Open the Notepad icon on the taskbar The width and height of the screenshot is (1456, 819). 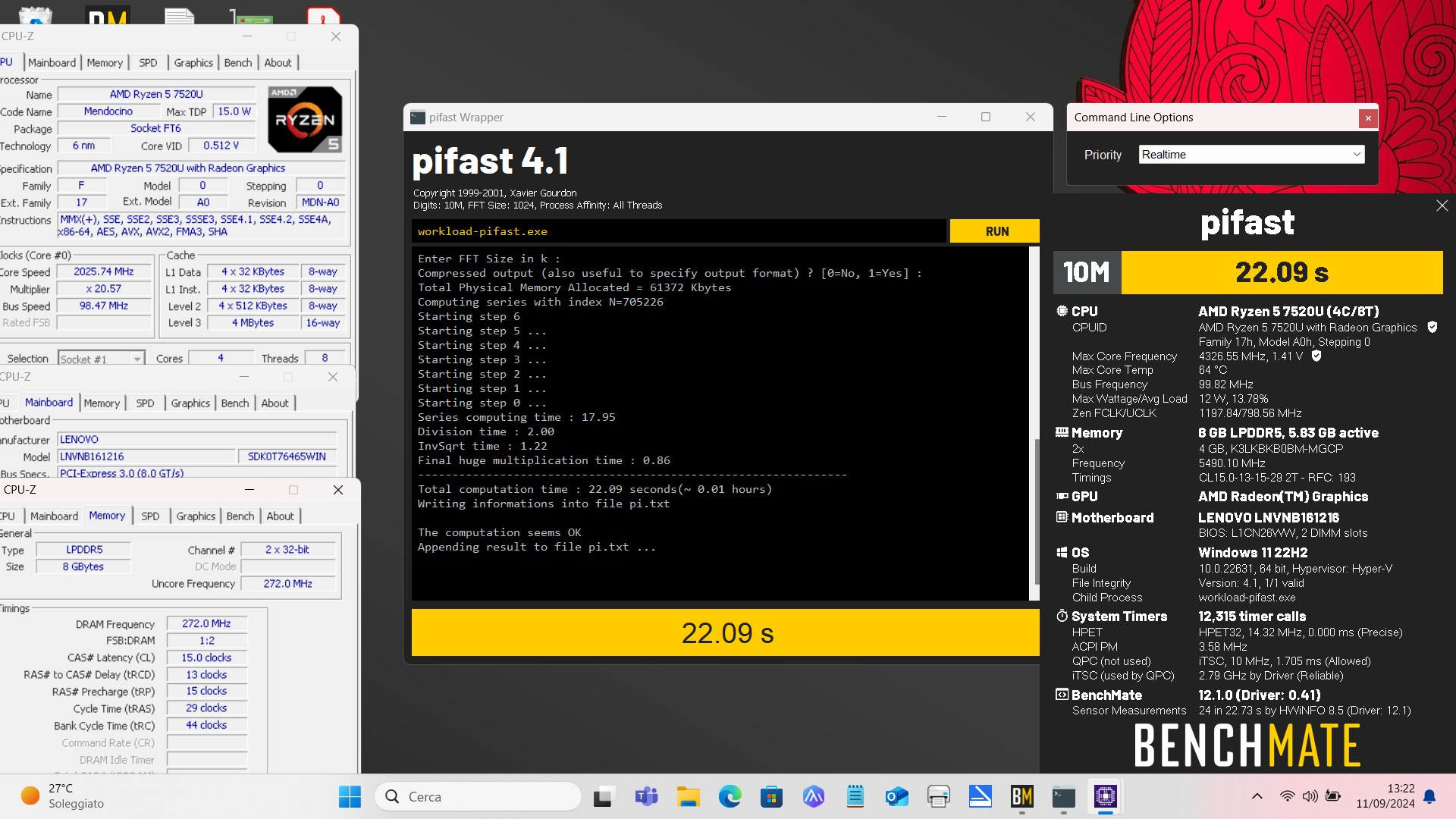tap(855, 796)
